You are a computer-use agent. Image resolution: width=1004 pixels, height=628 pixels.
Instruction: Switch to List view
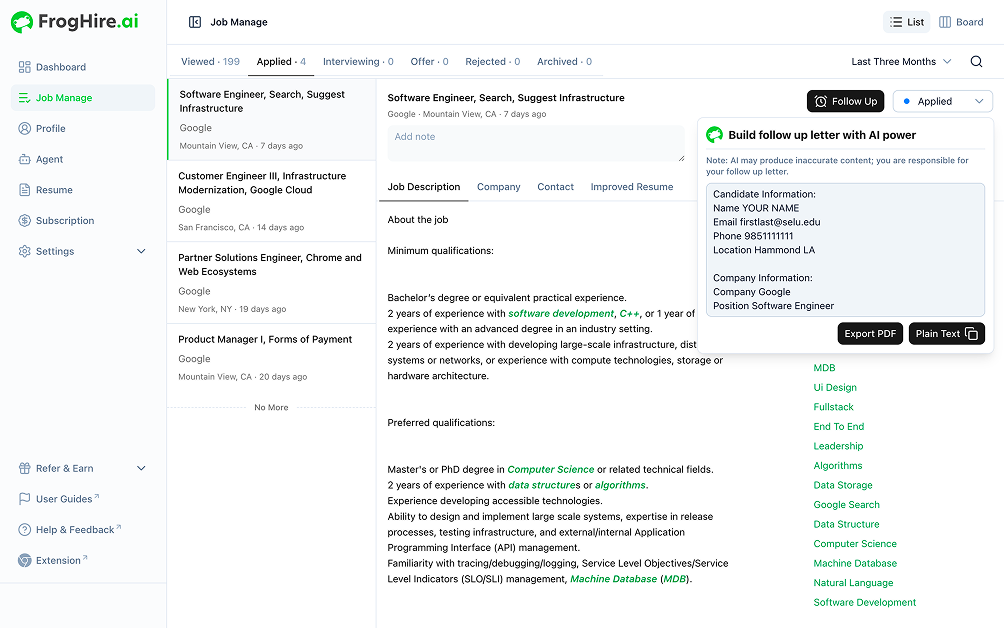[906, 22]
